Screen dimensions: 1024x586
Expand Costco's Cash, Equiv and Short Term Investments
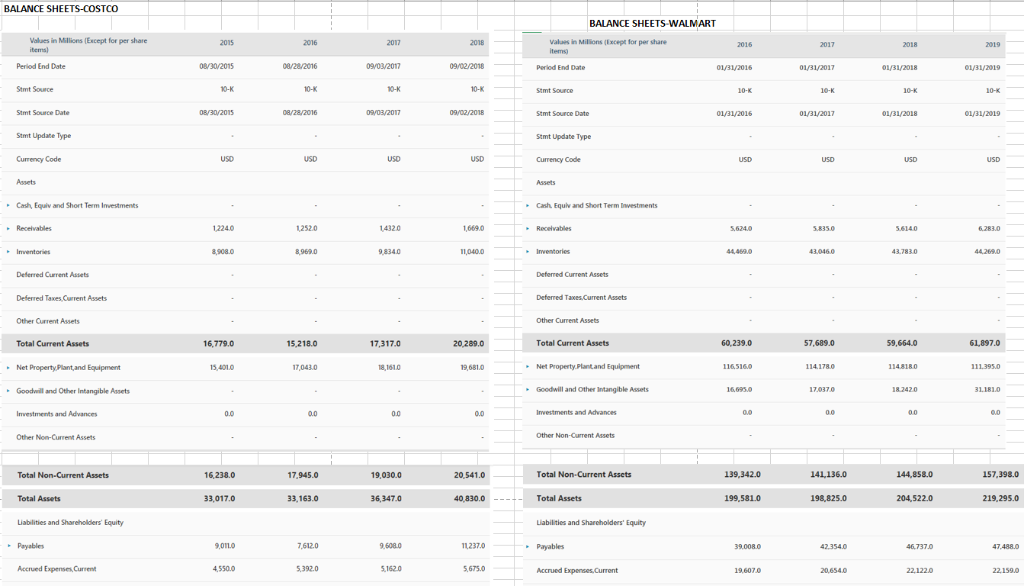(8, 205)
